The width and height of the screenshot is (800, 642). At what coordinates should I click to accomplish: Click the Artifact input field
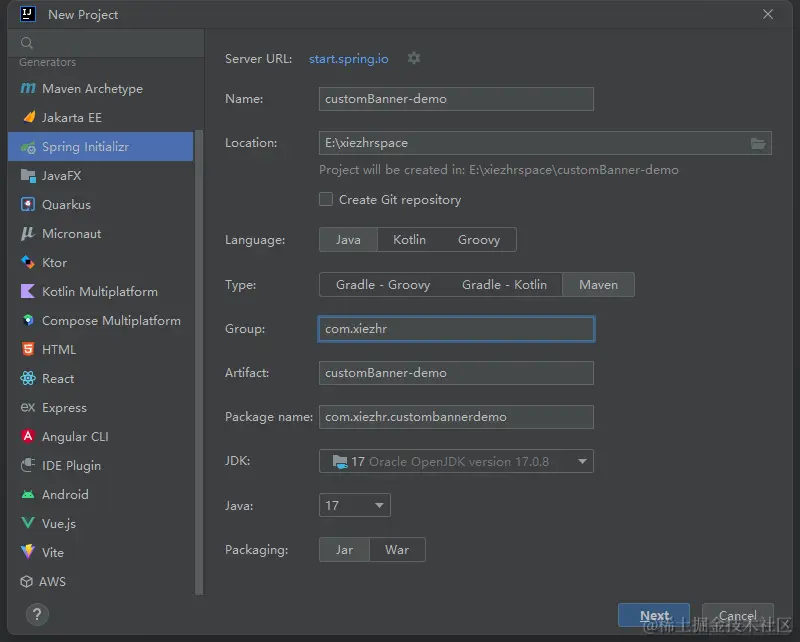click(x=456, y=373)
